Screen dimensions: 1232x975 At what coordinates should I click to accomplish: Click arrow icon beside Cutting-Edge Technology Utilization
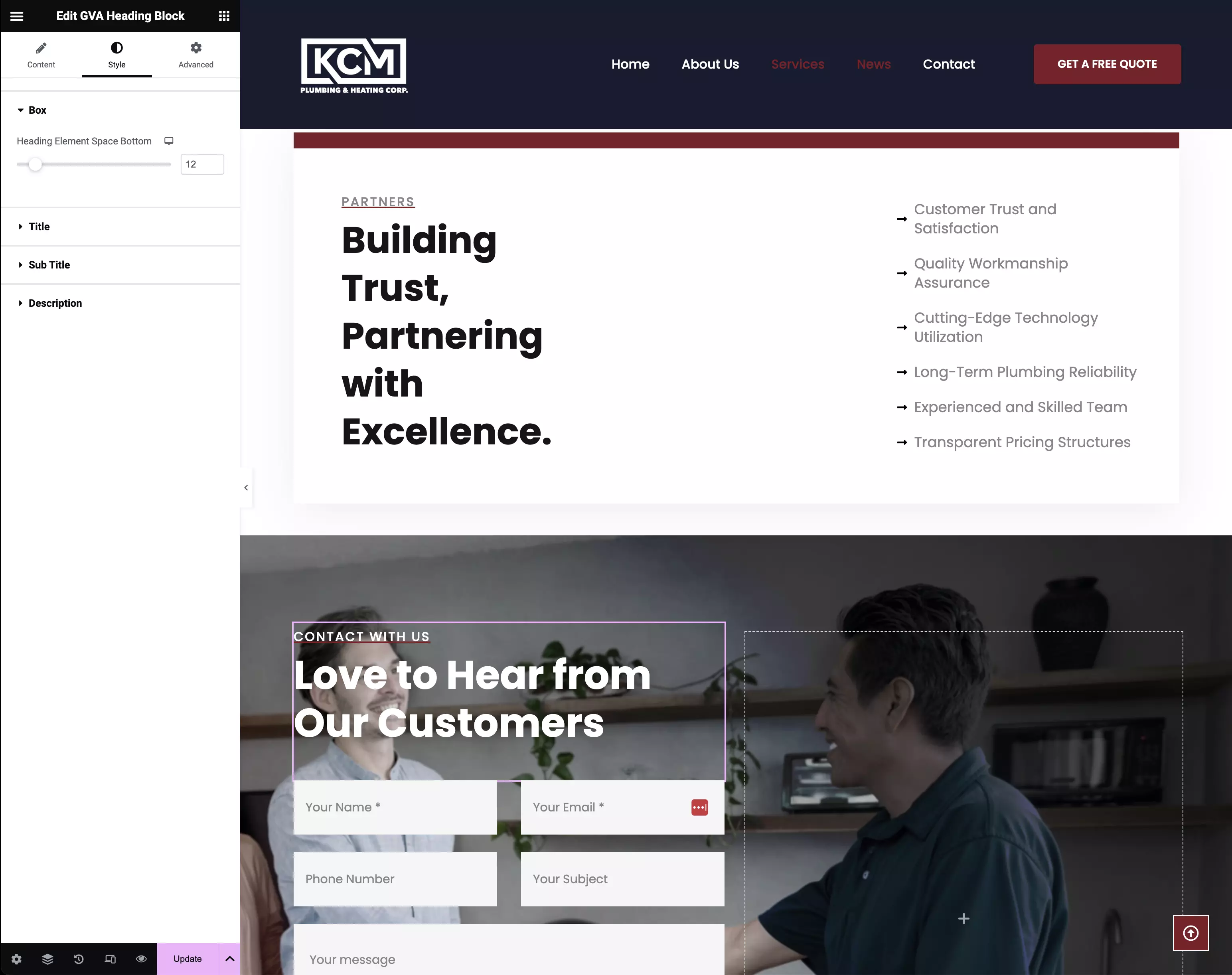click(902, 328)
